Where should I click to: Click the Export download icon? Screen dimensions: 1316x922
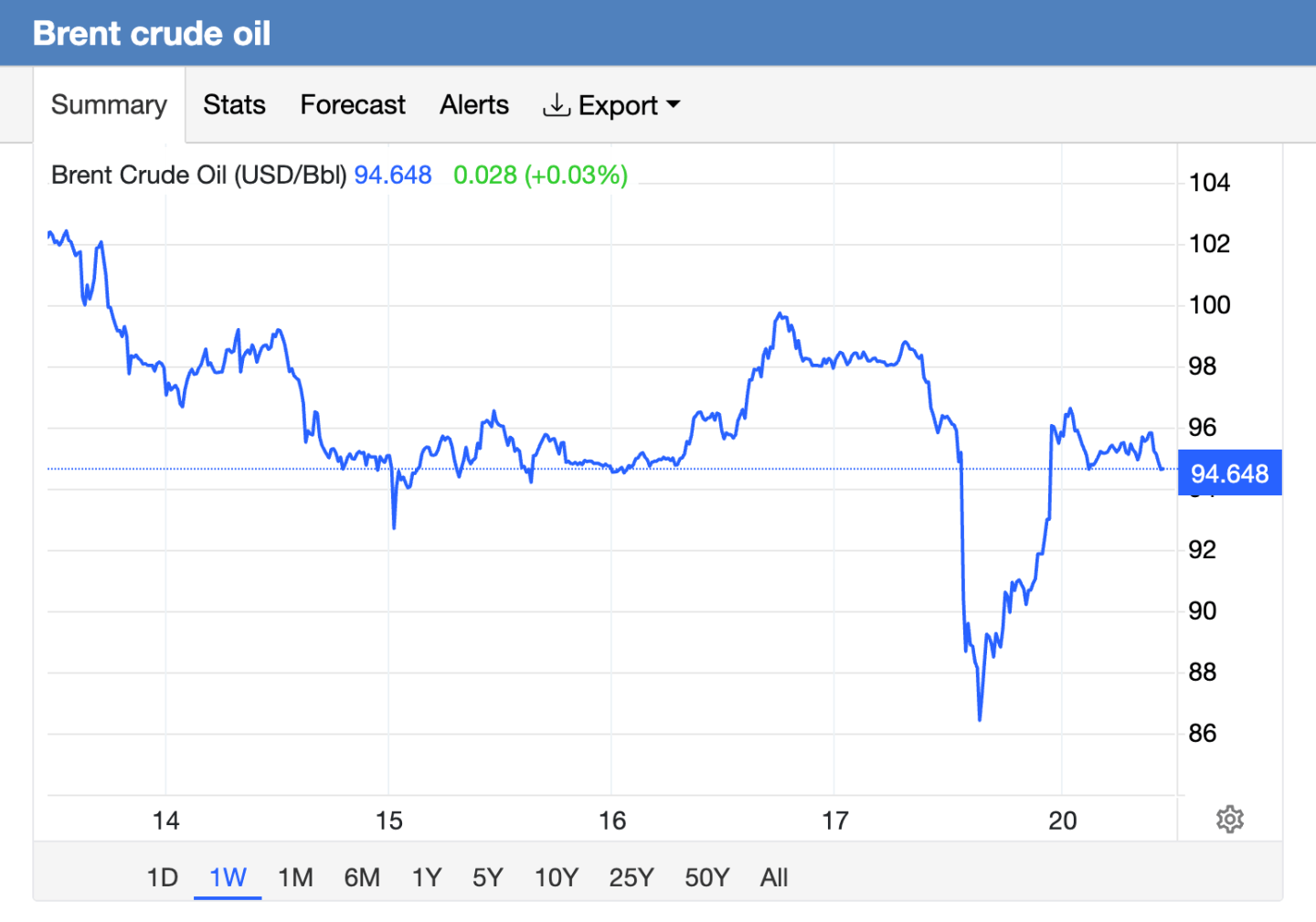(556, 105)
